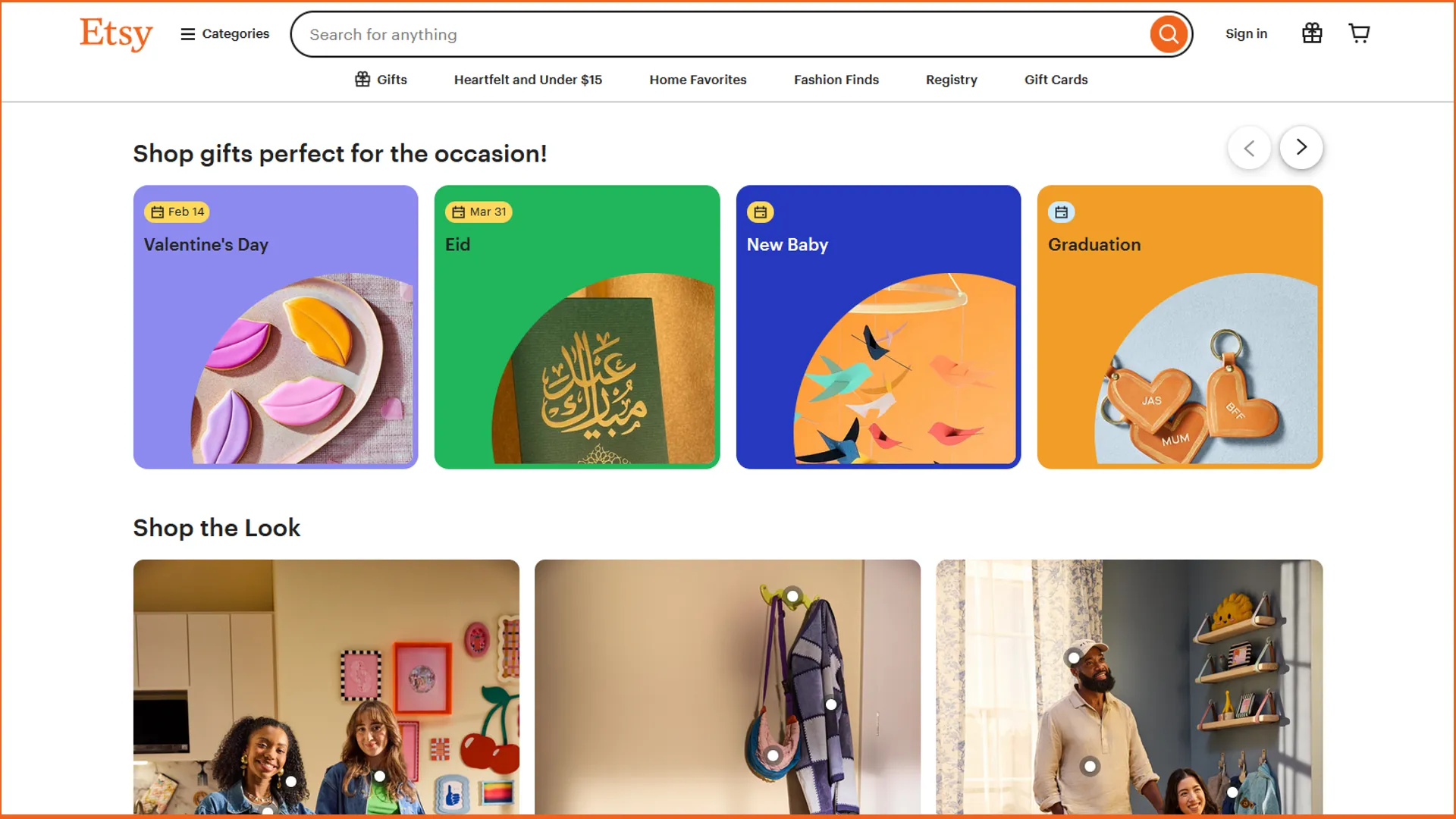Screen dimensions: 1456x819
Task: Open the Categories hamburger menu
Action: [x=224, y=34]
